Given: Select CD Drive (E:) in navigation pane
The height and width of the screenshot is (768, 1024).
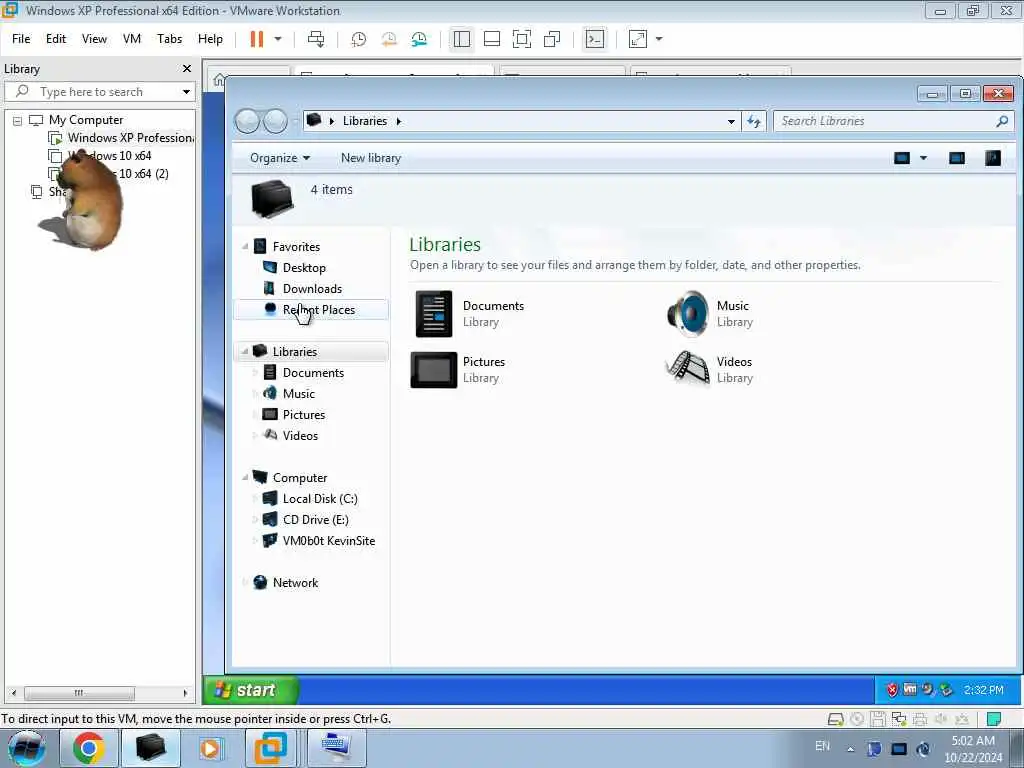Looking at the screenshot, I should (x=315, y=520).
